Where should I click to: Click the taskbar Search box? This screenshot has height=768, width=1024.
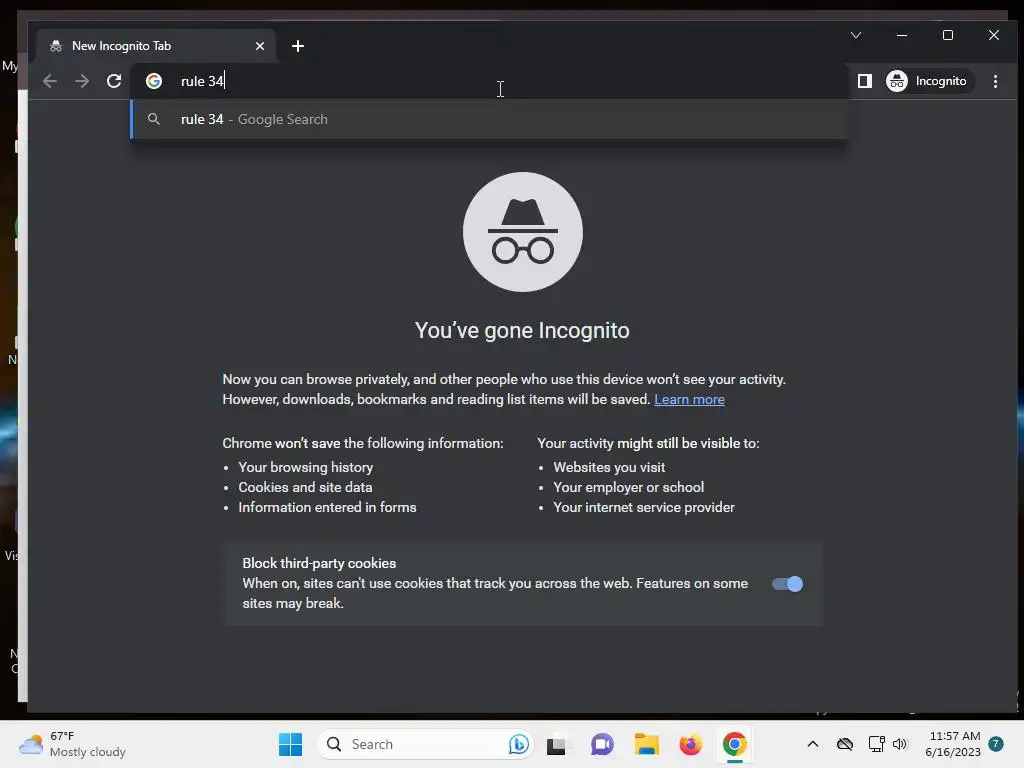426,744
